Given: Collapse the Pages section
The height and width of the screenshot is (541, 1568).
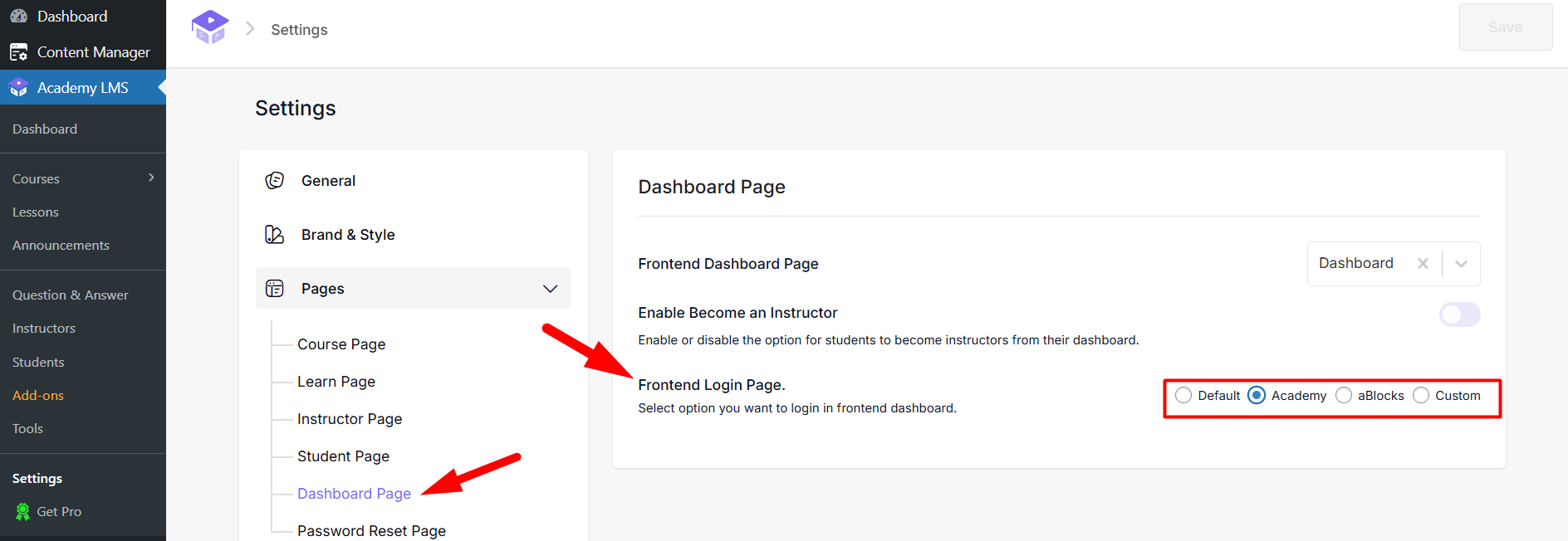Looking at the screenshot, I should tap(550, 289).
